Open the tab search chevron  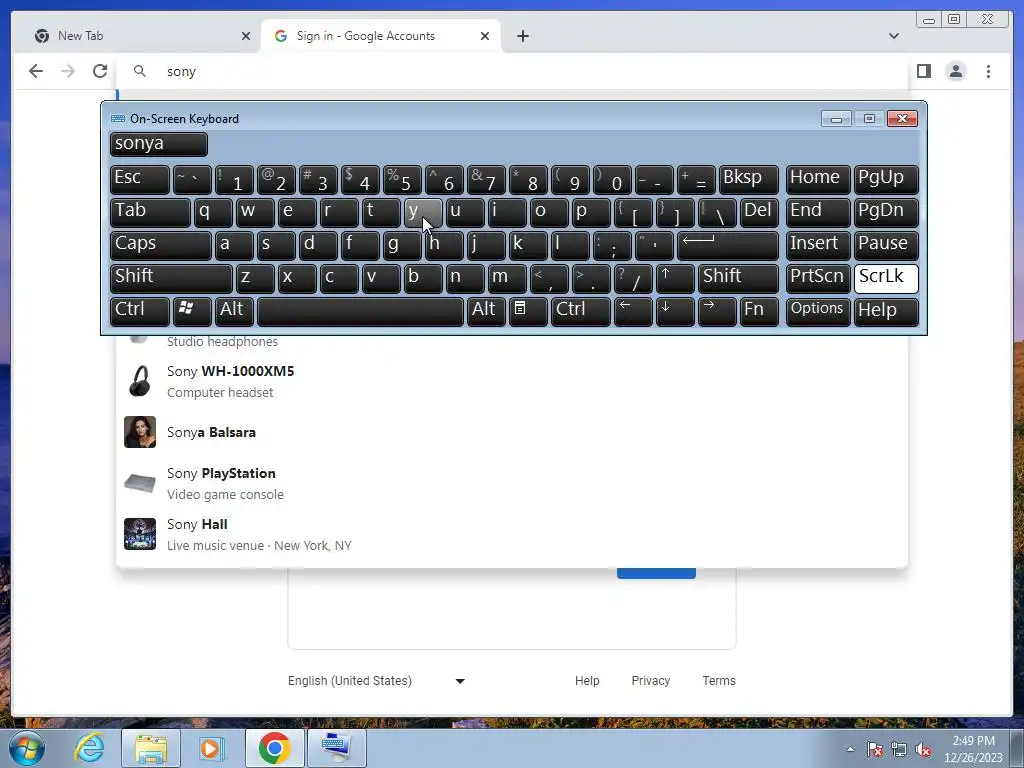click(x=894, y=36)
